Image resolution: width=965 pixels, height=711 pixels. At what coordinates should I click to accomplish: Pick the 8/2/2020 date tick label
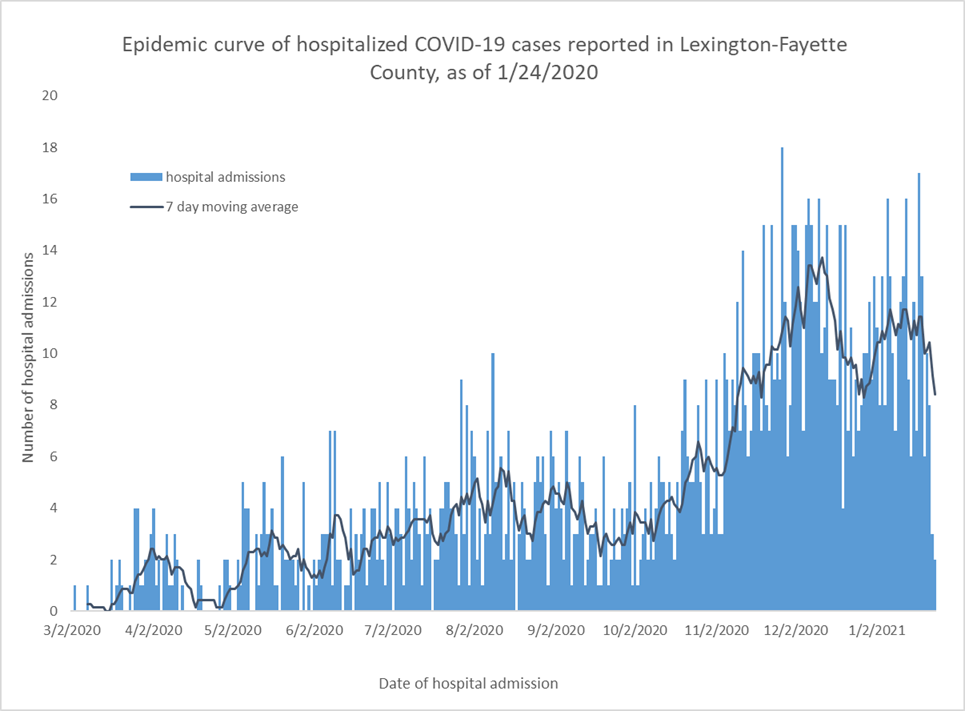(x=472, y=631)
